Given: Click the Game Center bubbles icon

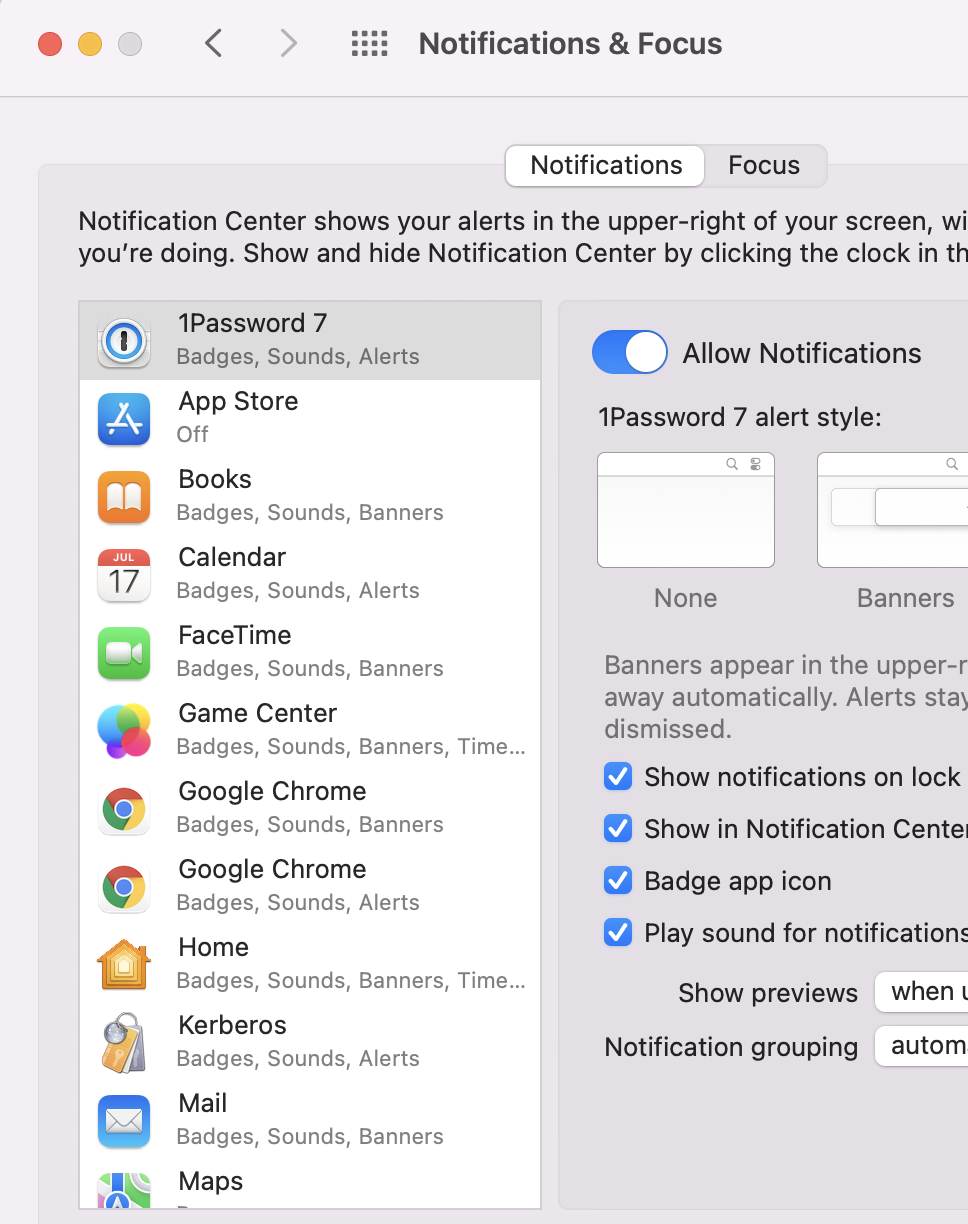Looking at the screenshot, I should 124,731.
